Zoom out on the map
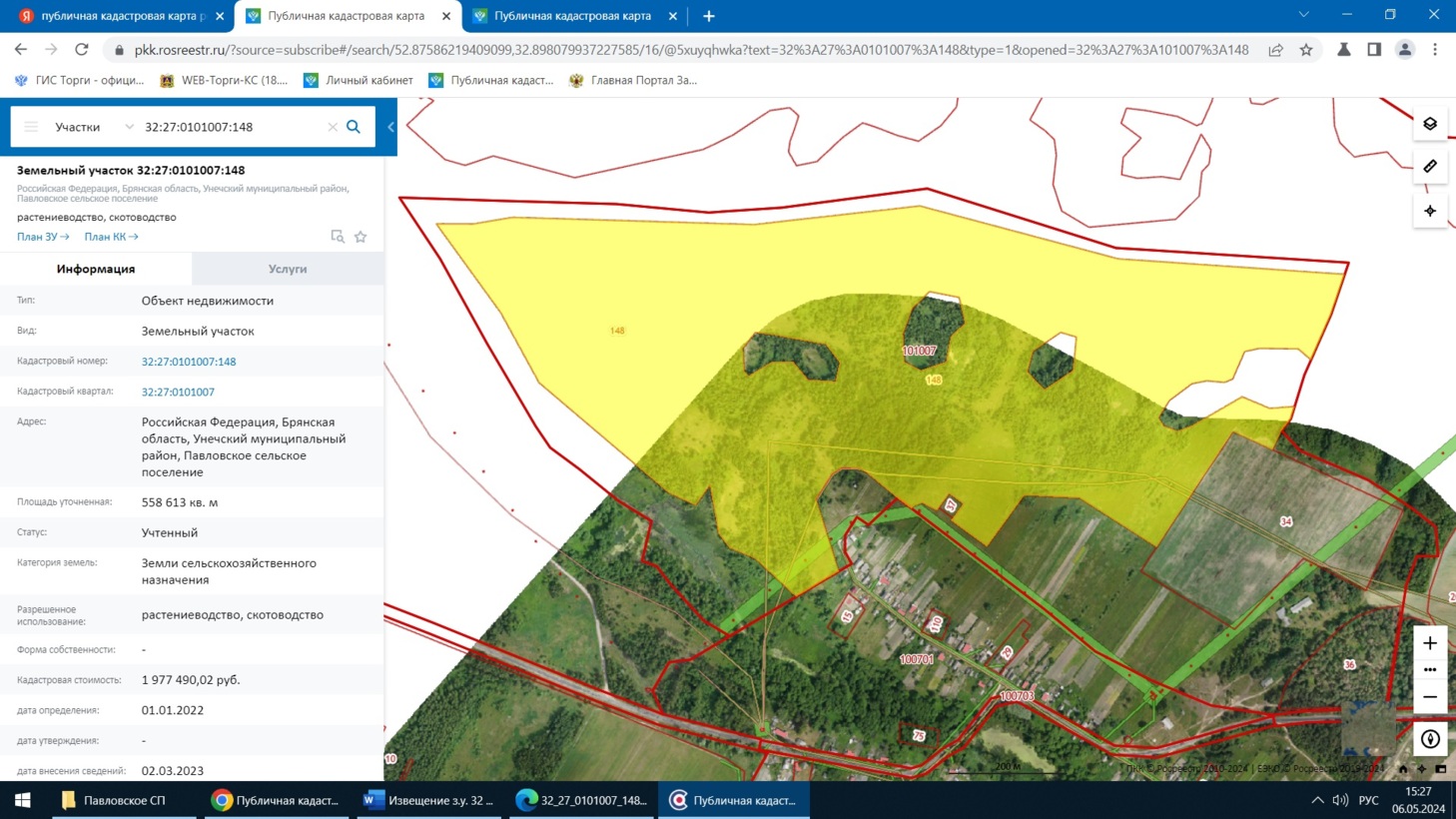 click(1430, 697)
